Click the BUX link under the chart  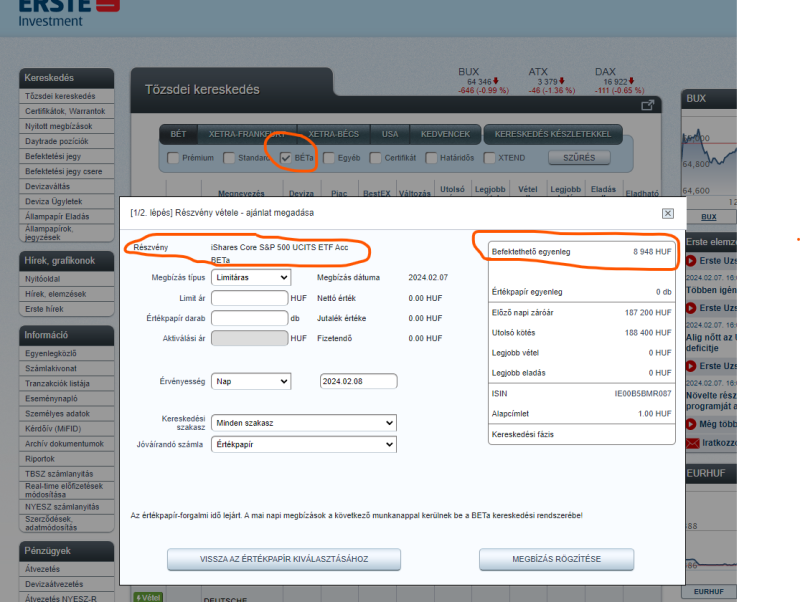pos(709,217)
